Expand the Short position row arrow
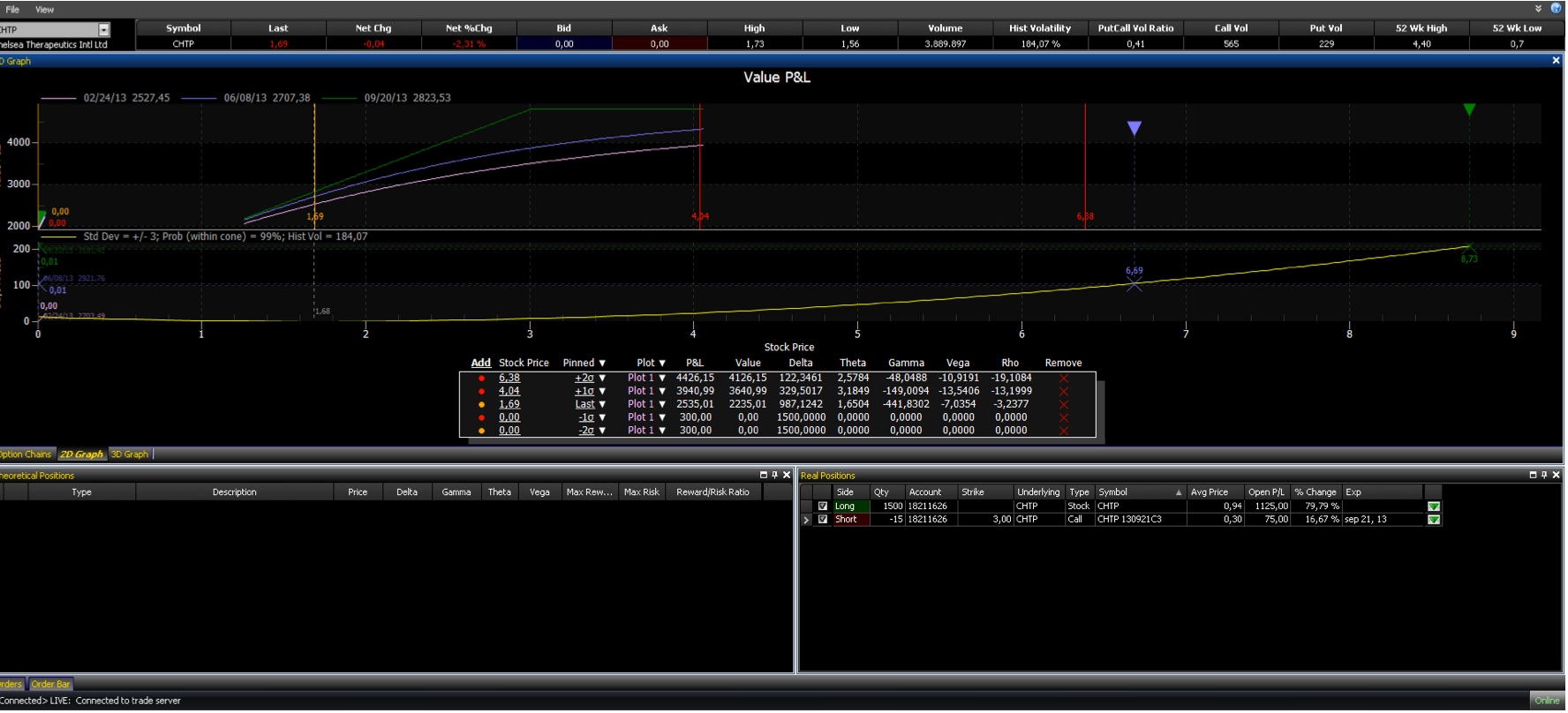Image resolution: width=1568 pixels, height=713 pixels. coord(806,521)
